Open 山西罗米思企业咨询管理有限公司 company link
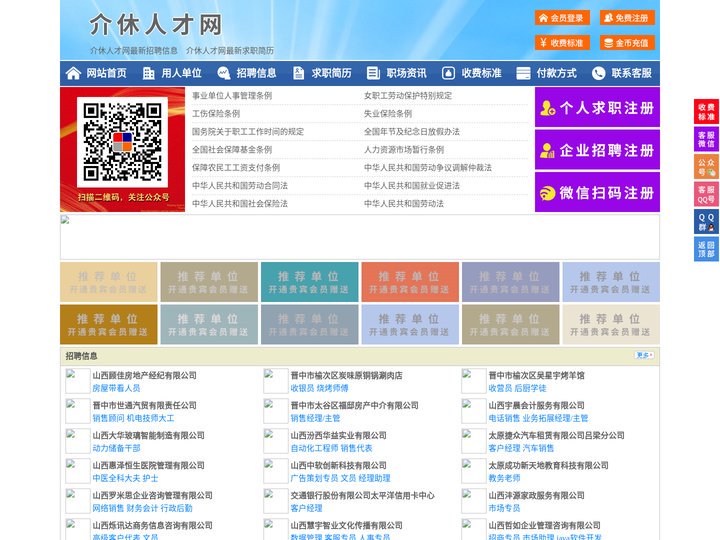 [152, 495]
